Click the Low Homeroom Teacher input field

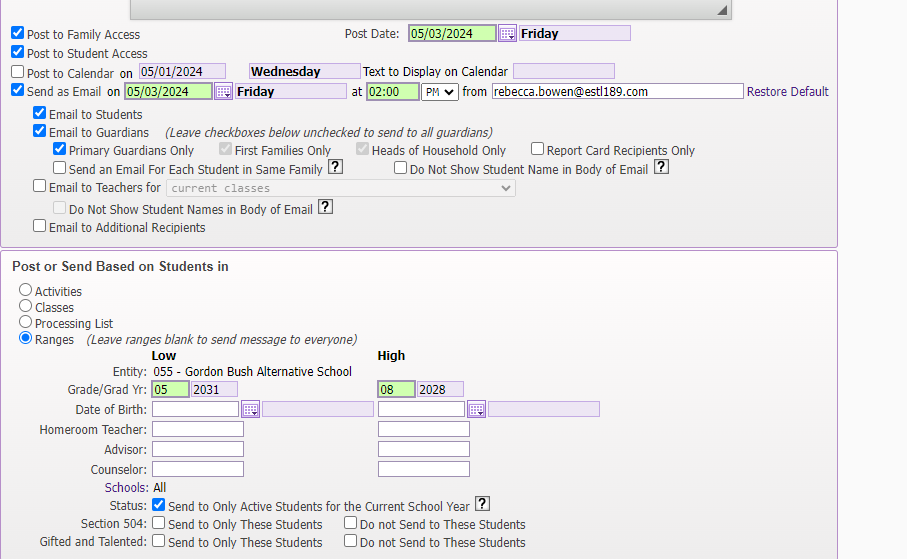click(197, 429)
